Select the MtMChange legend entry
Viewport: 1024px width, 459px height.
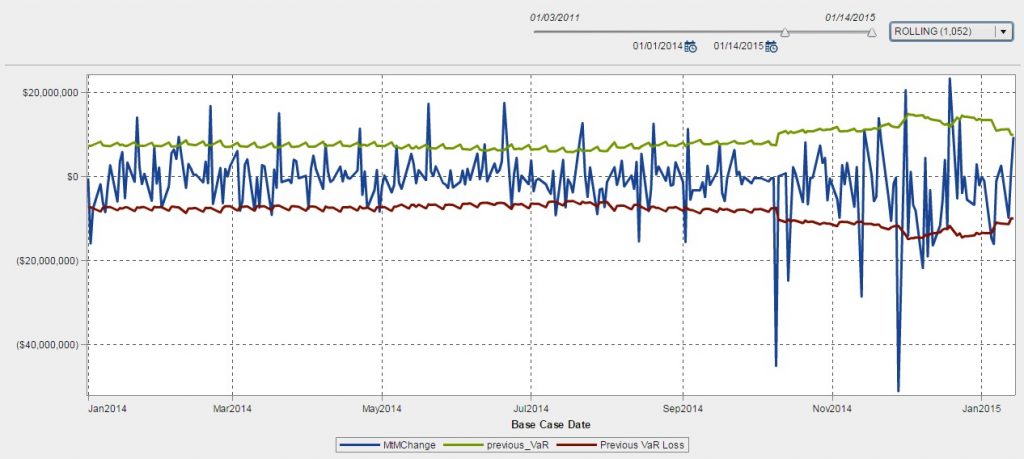pyautogui.click(x=390, y=445)
